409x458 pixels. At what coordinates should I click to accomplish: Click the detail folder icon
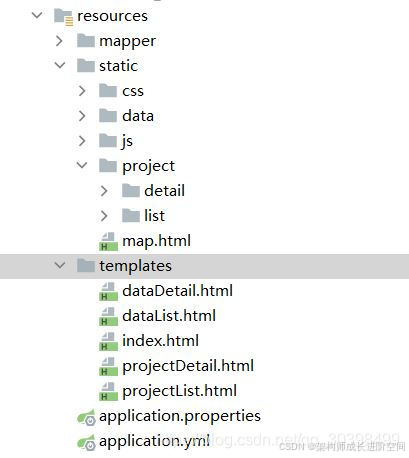[131, 190]
